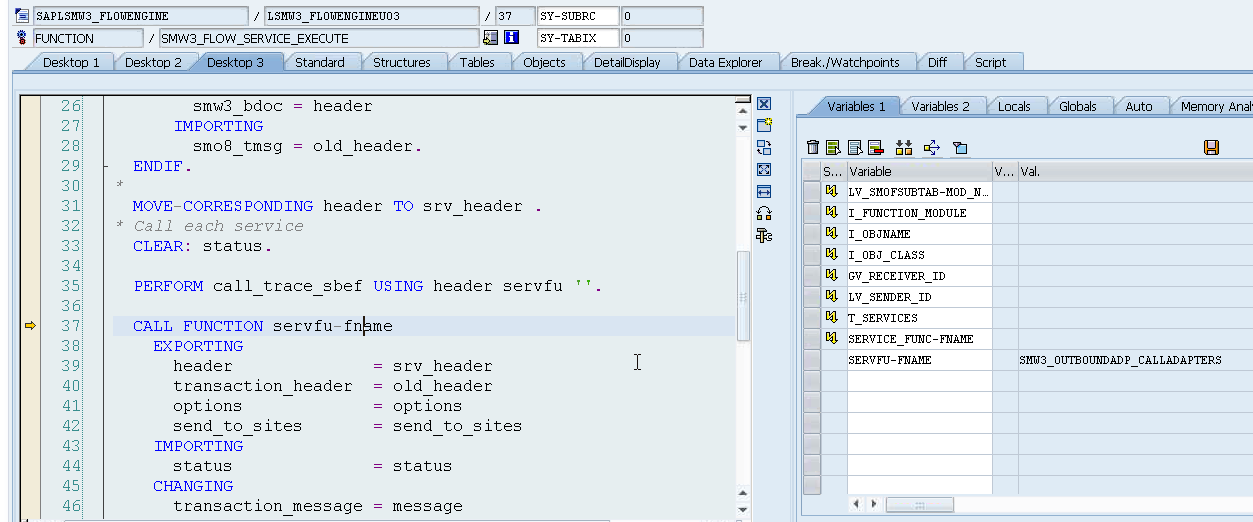Click the SMW3_FLOW_SERVICE_EXECUTE field
The width and height of the screenshot is (1253, 522).
319,38
